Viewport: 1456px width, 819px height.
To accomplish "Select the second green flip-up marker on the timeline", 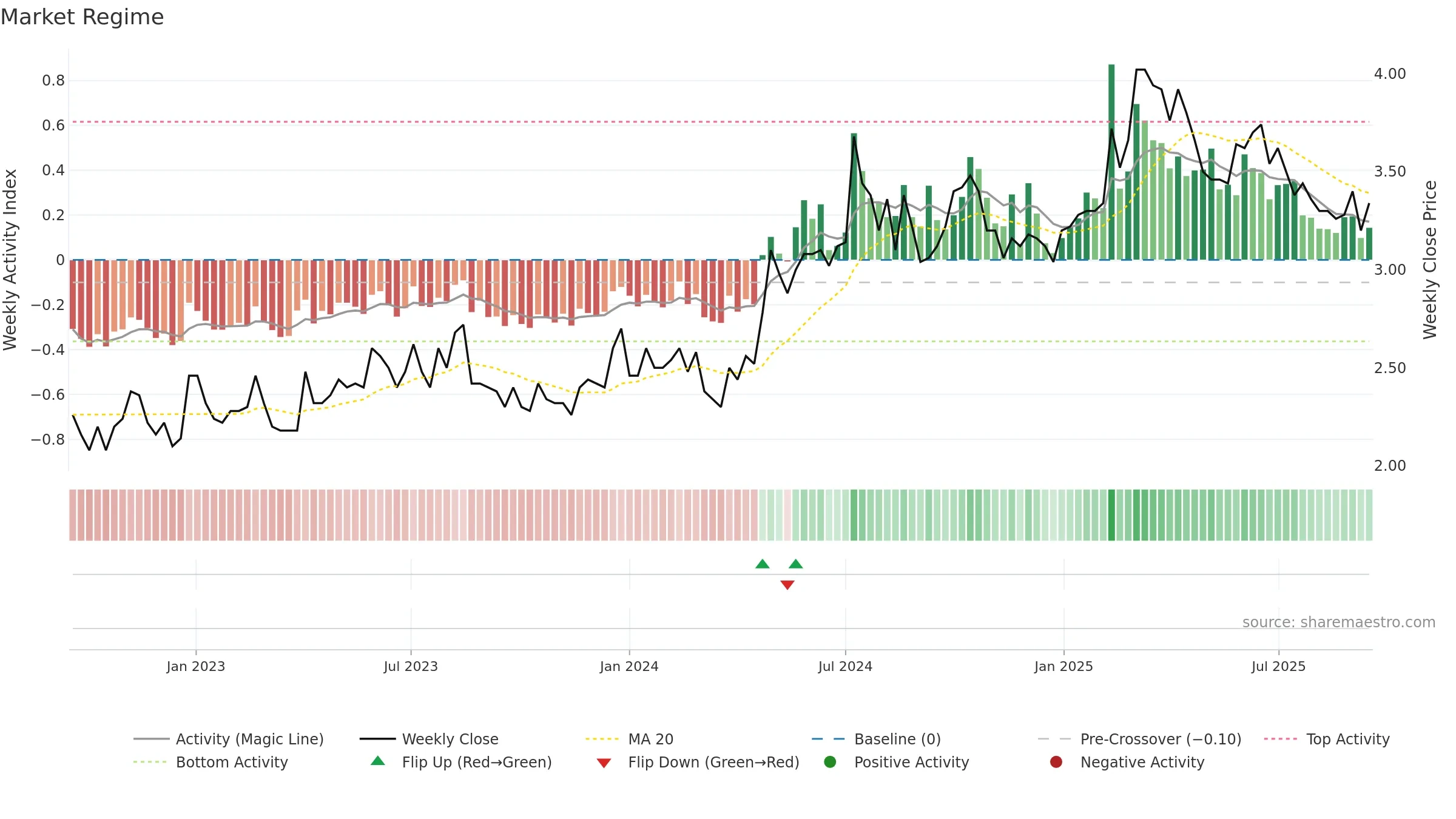I will tap(796, 564).
